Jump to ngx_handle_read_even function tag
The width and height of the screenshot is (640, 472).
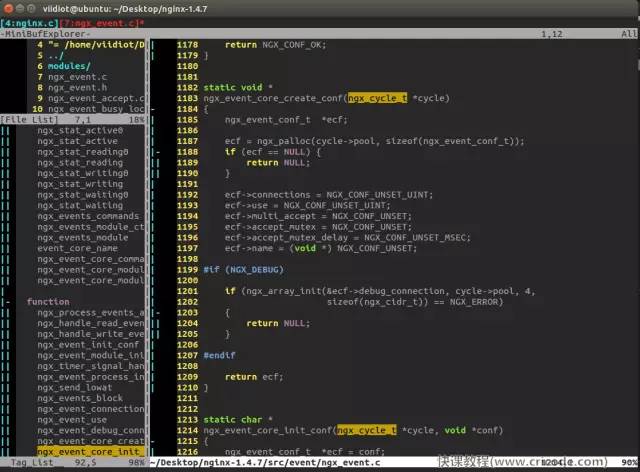pos(91,323)
